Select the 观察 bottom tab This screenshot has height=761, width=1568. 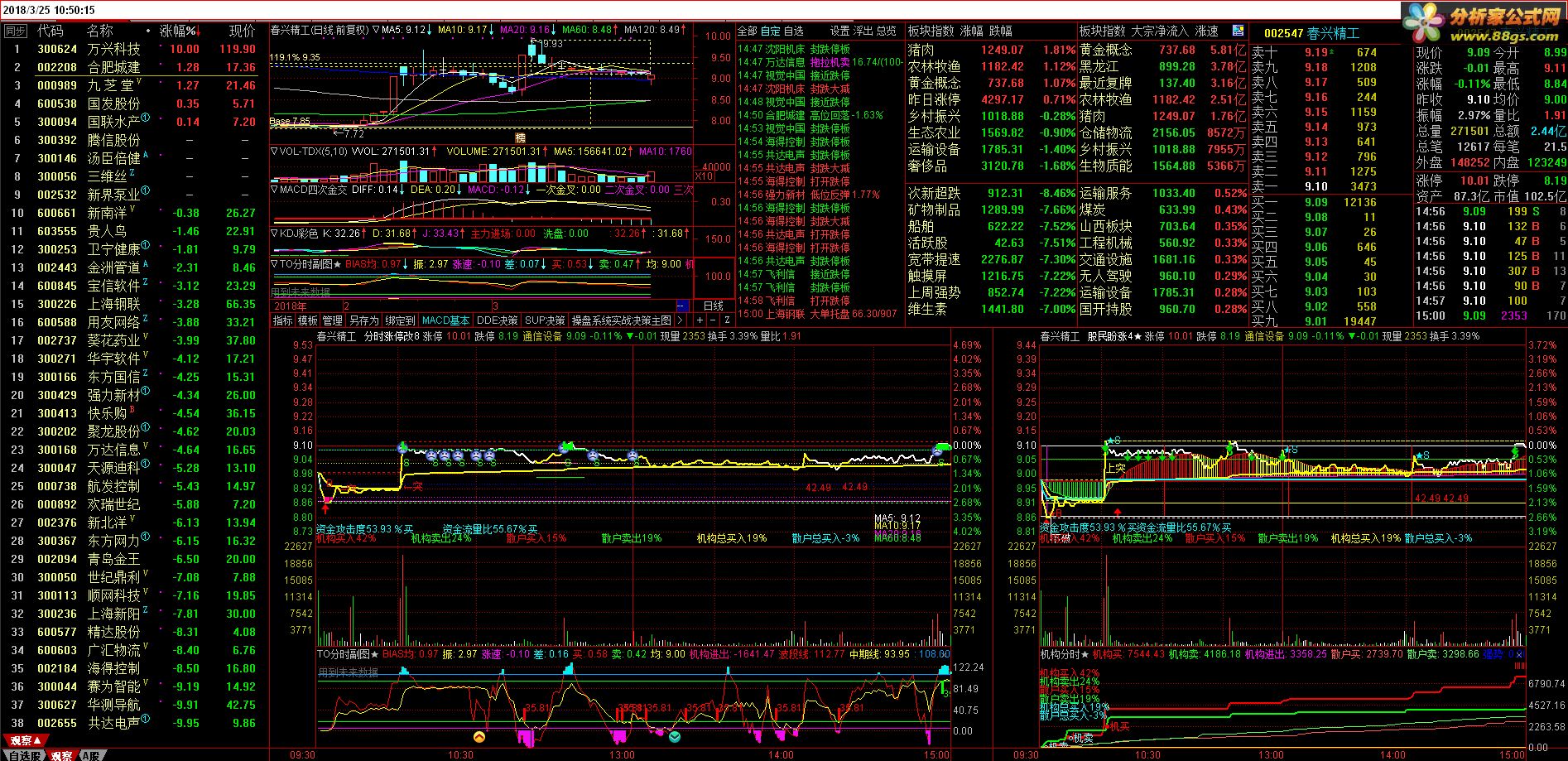pos(62,755)
